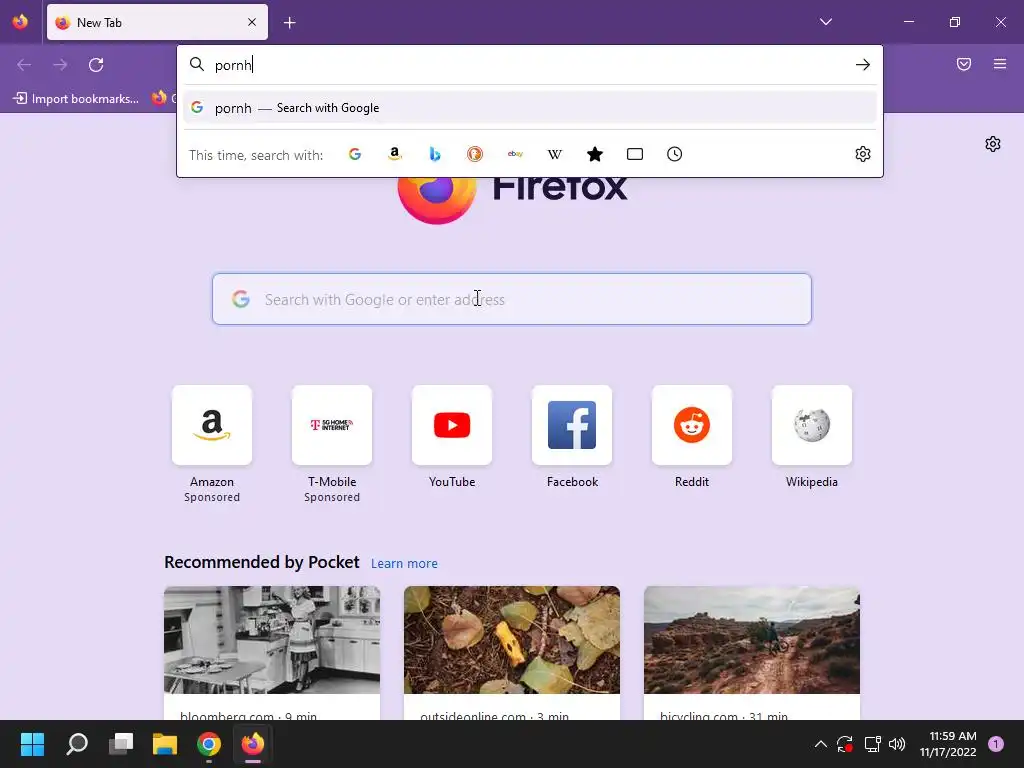
Task: Open Save to Pocket icon
Action: tap(964, 64)
